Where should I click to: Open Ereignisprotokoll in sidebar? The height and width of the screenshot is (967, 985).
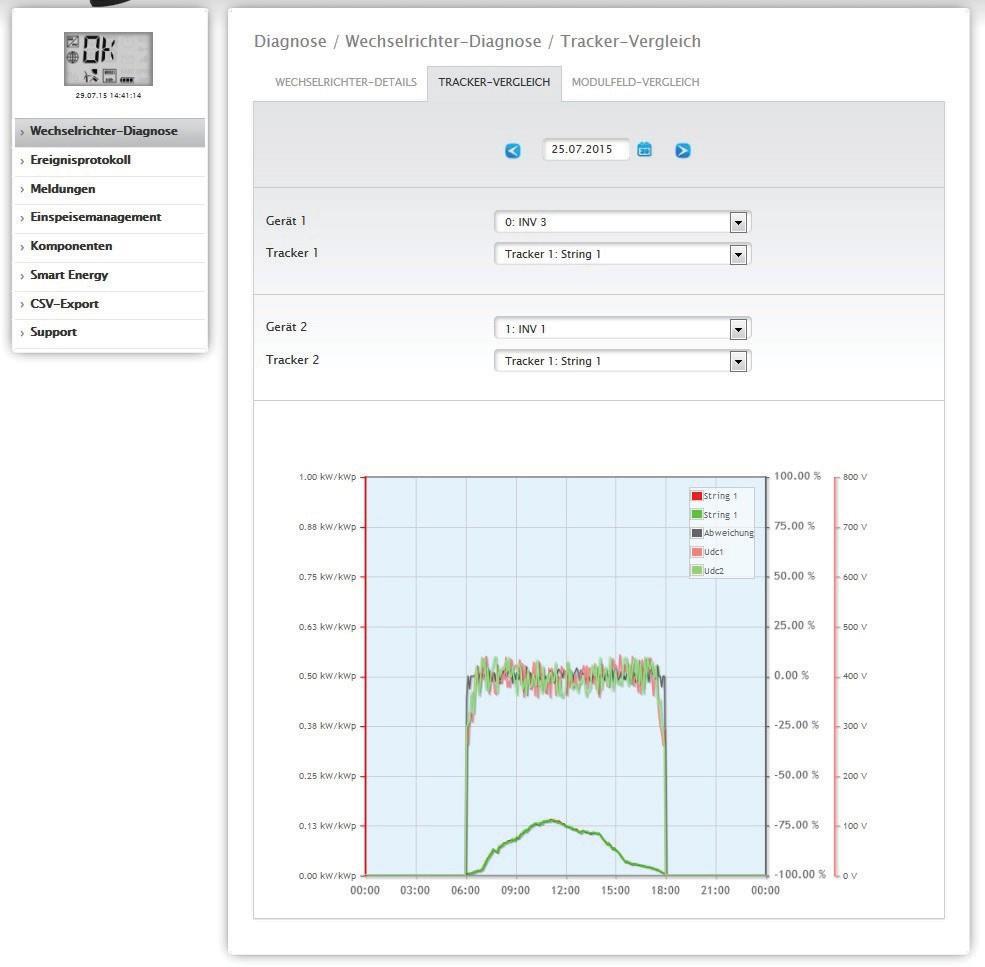point(110,160)
